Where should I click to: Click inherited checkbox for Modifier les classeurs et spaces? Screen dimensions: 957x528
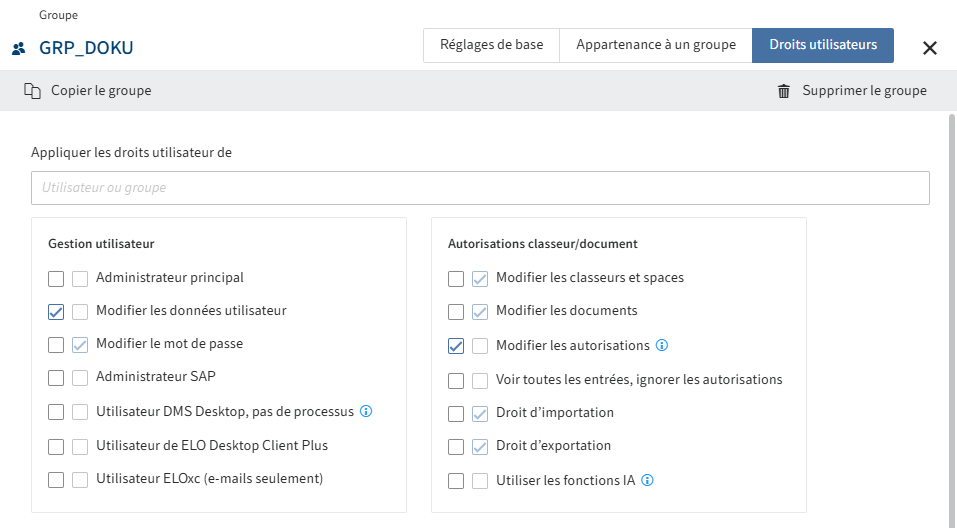point(480,279)
